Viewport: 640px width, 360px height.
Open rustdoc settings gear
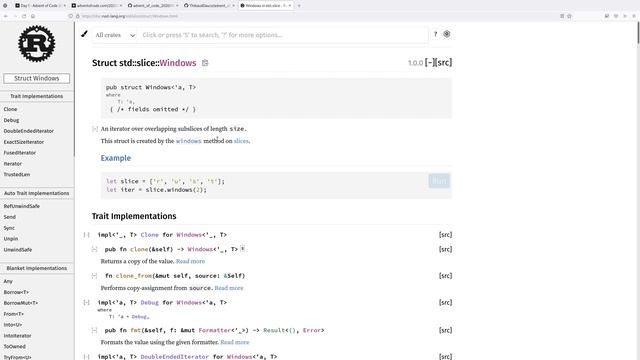[x=447, y=34]
